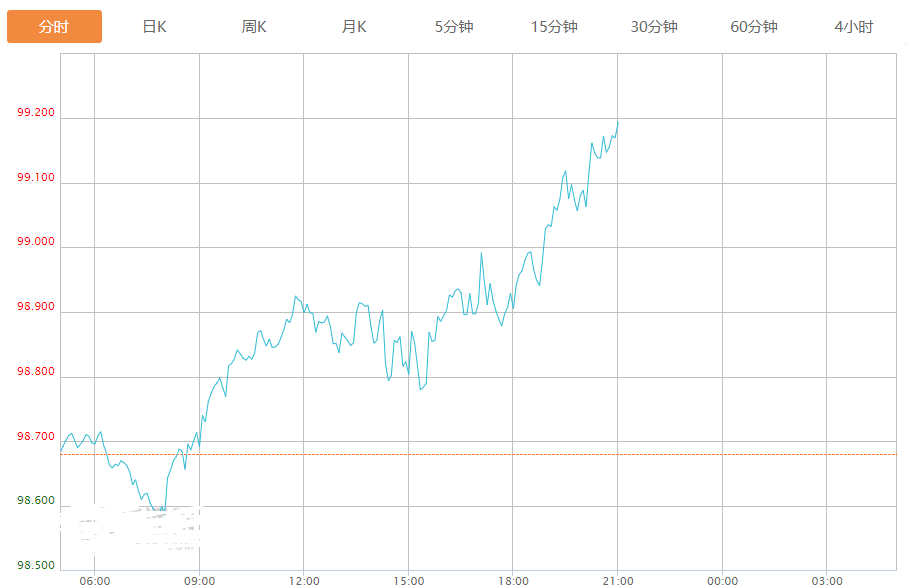Switch to the 4小时 chart tab
Viewport: 907px width, 588px height.
point(853,27)
